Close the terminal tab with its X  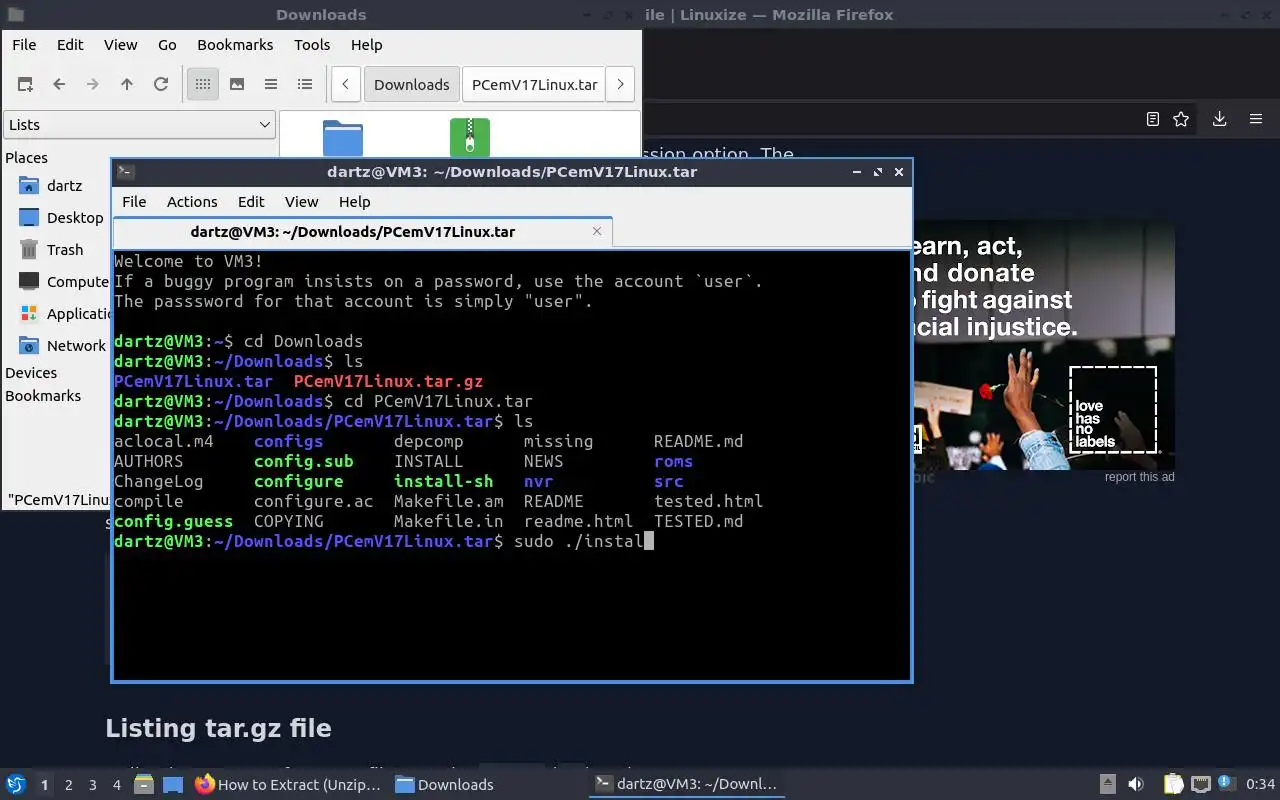[597, 231]
